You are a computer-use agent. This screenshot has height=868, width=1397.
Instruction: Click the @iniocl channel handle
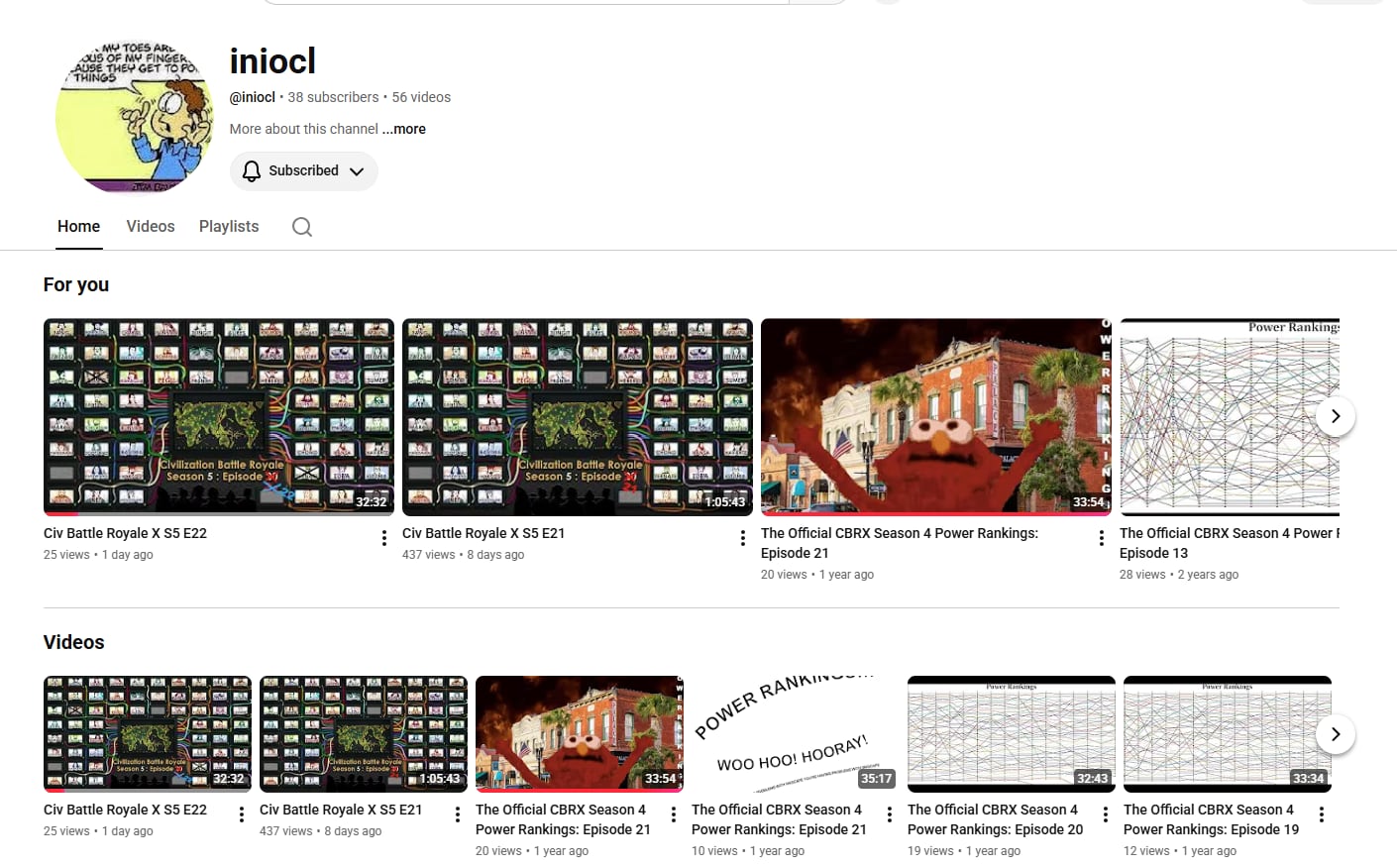click(253, 97)
